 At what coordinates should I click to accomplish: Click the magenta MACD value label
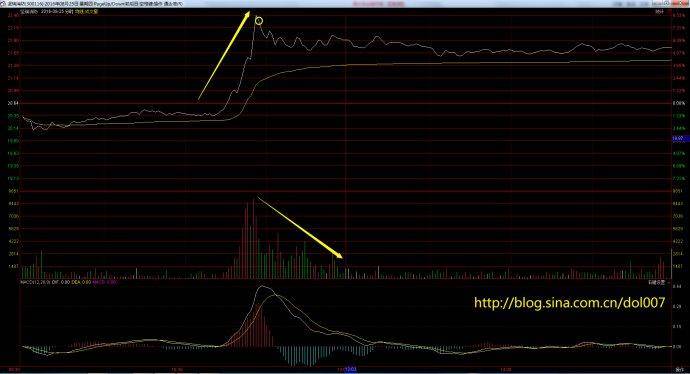pyautogui.click(x=104, y=282)
